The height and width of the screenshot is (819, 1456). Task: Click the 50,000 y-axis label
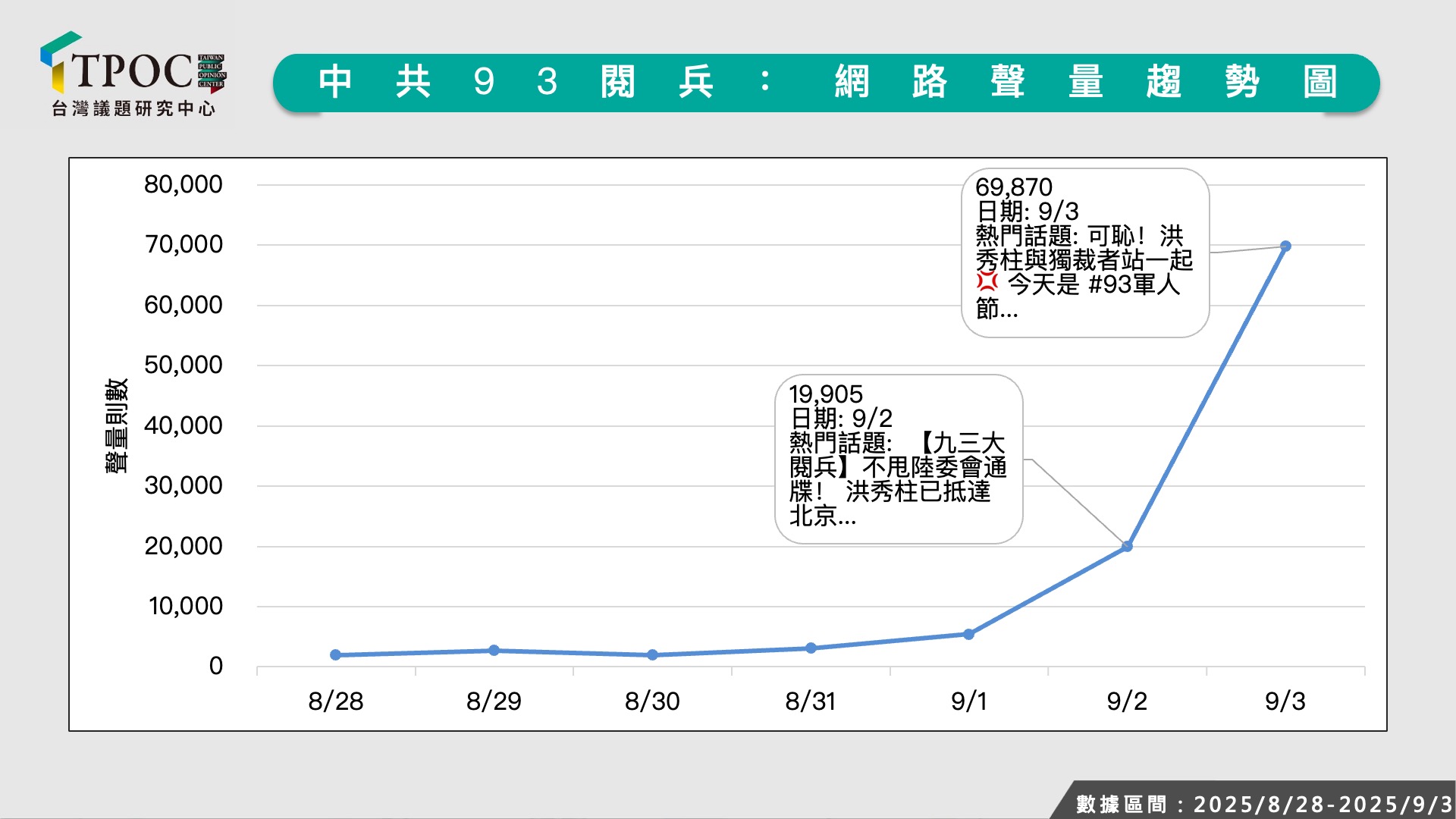coord(183,365)
